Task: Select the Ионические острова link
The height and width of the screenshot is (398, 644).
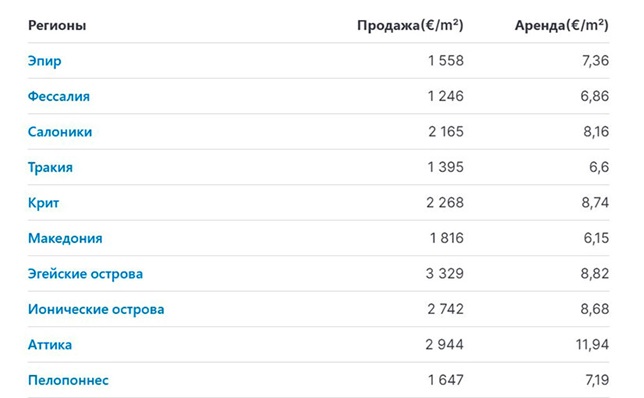Action: [96, 309]
